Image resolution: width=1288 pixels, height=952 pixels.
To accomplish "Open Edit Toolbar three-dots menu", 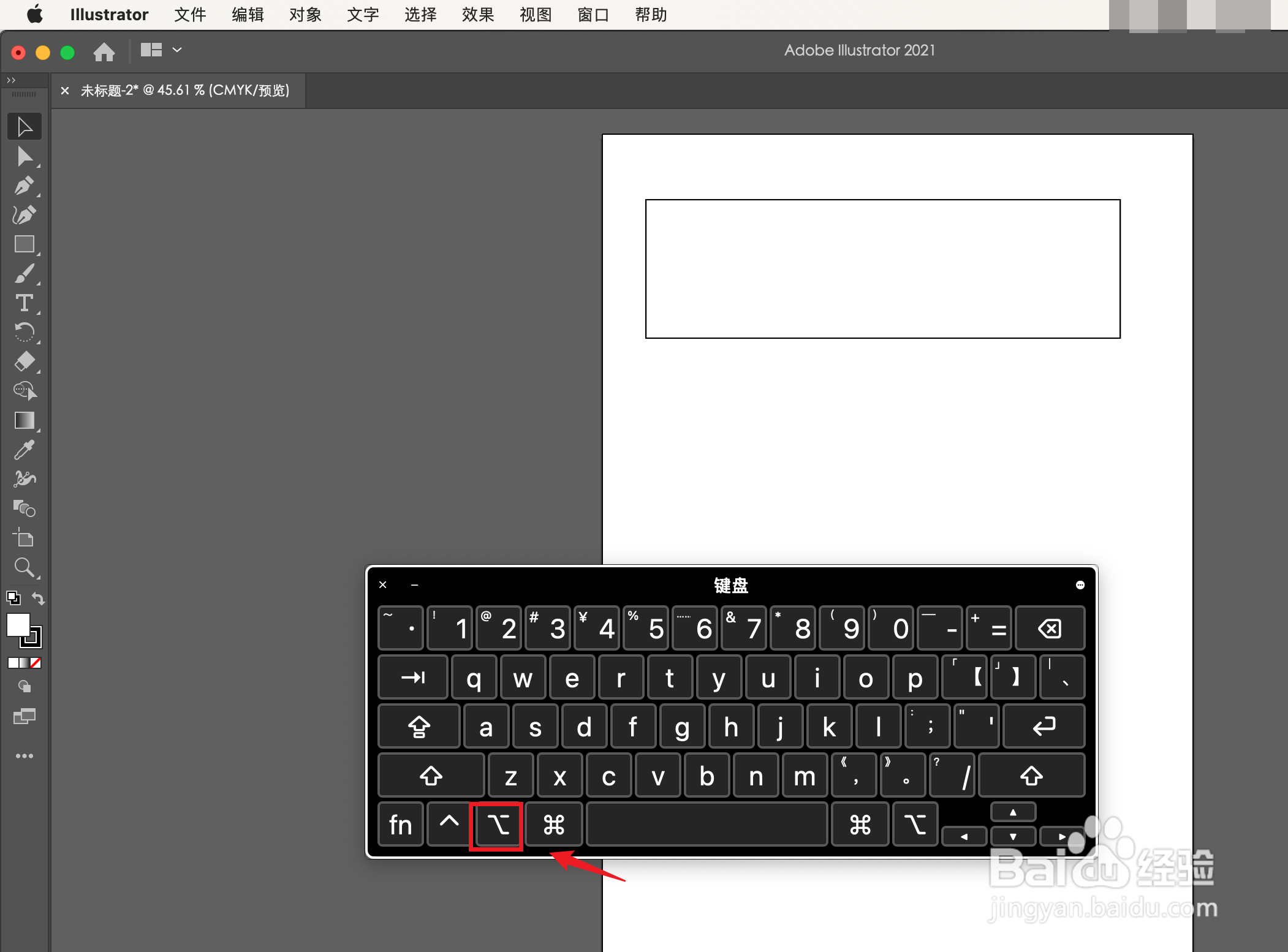I will pyautogui.click(x=24, y=756).
